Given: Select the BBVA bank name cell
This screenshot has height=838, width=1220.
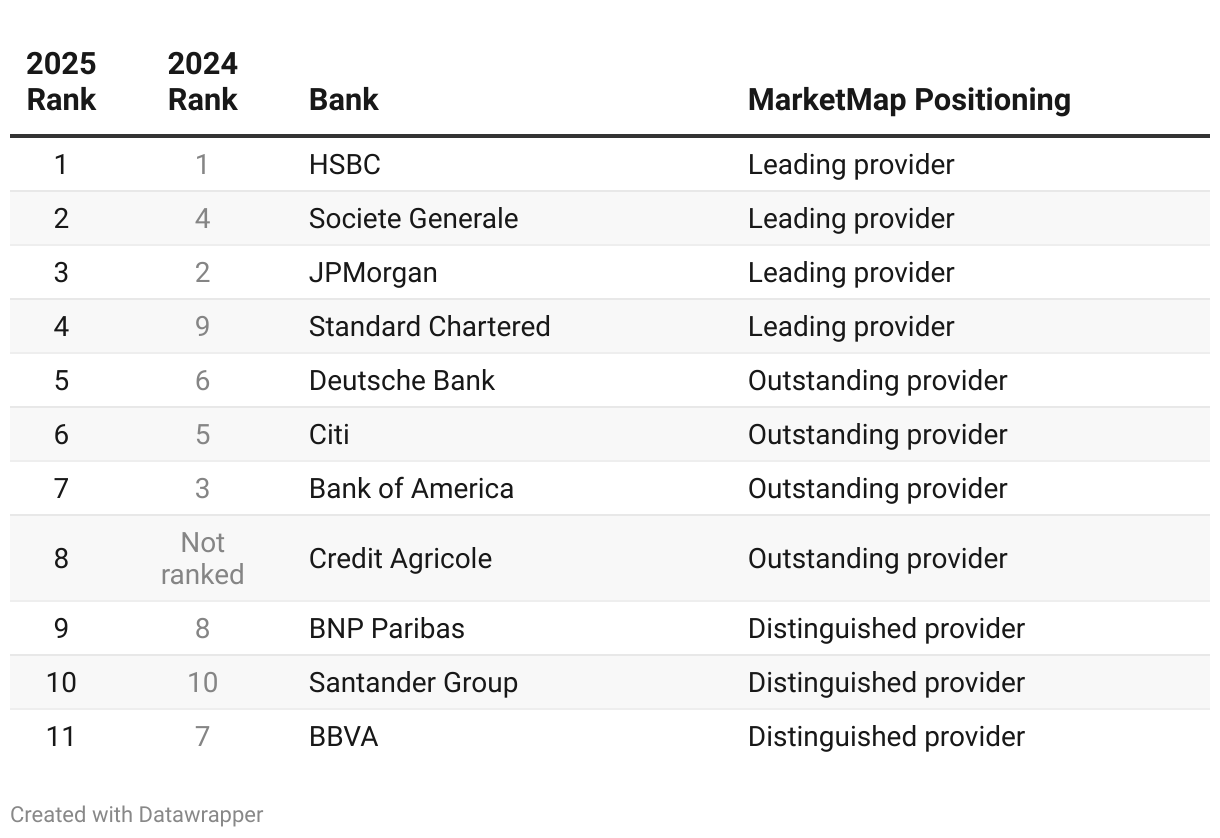Looking at the screenshot, I should click(x=343, y=737).
